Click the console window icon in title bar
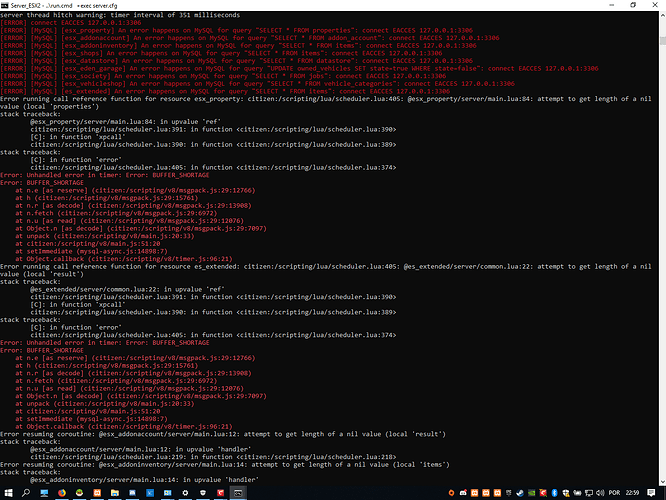The image size is (666, 500). click(x=6, y=4)
